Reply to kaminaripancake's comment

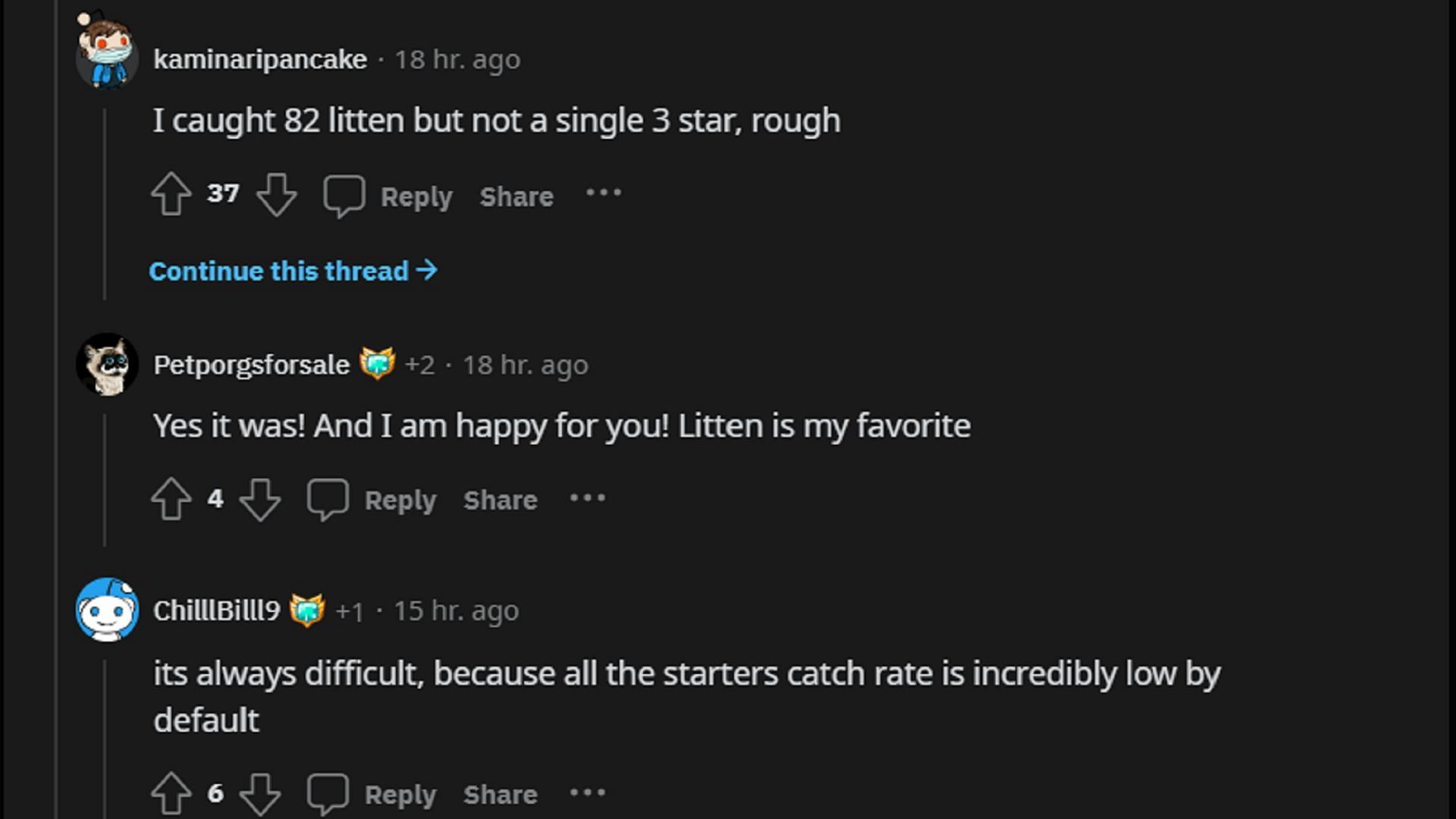tap(416, 196)
